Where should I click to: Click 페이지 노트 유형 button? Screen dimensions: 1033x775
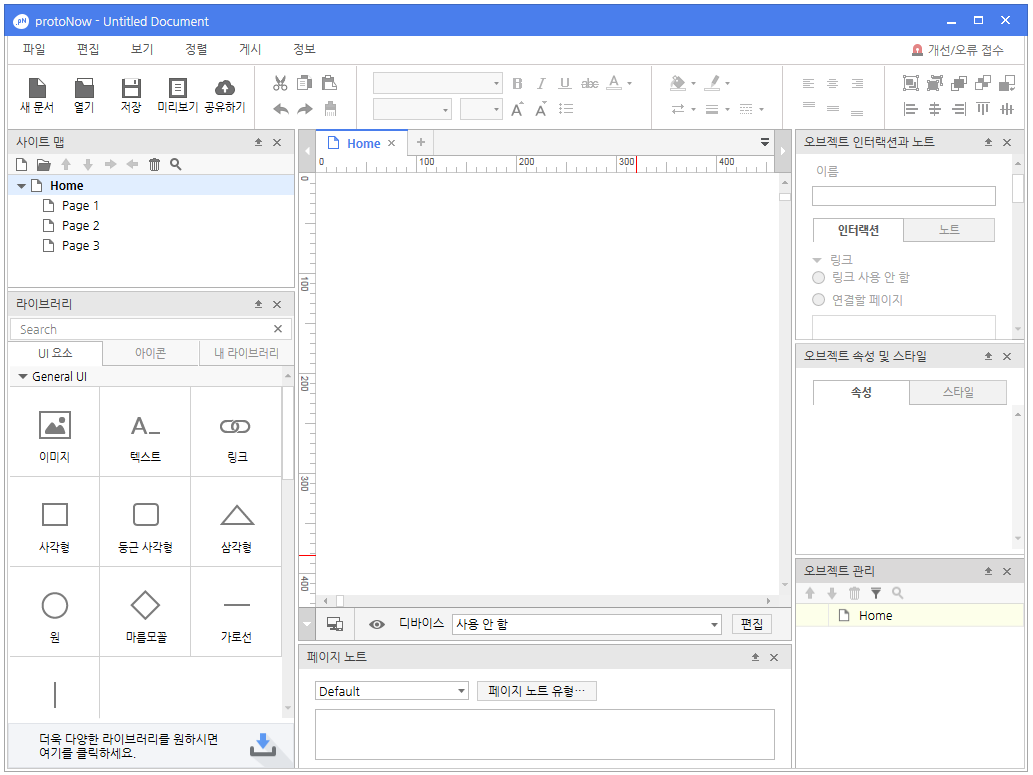coord(536,691)
